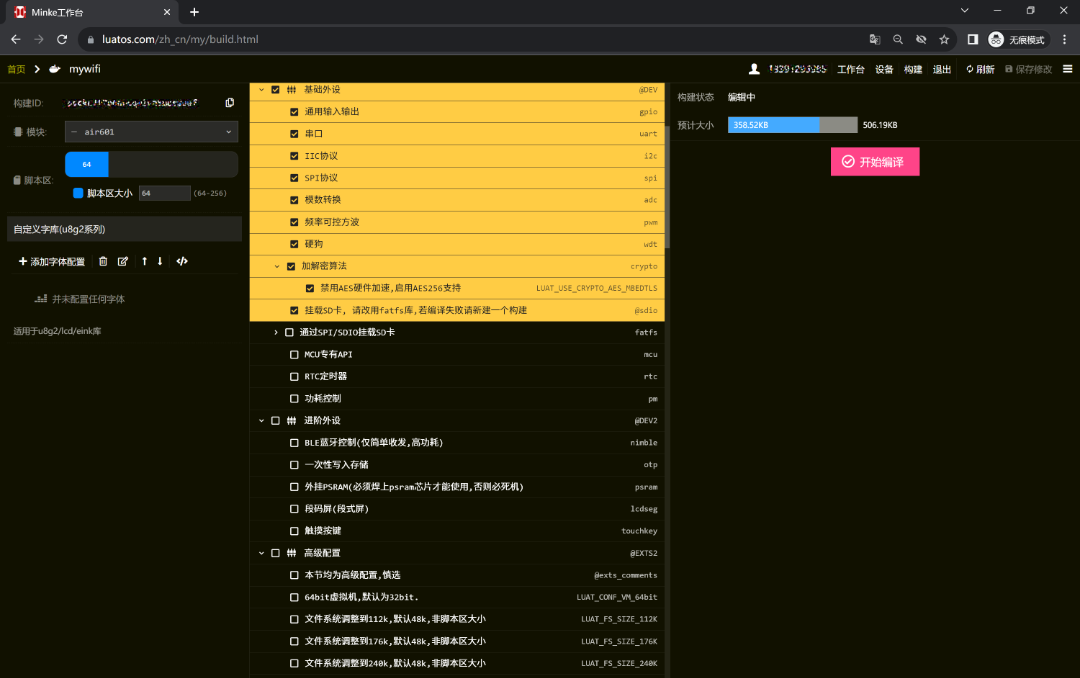Click the 开始编译 compile button

pos(875,161)
